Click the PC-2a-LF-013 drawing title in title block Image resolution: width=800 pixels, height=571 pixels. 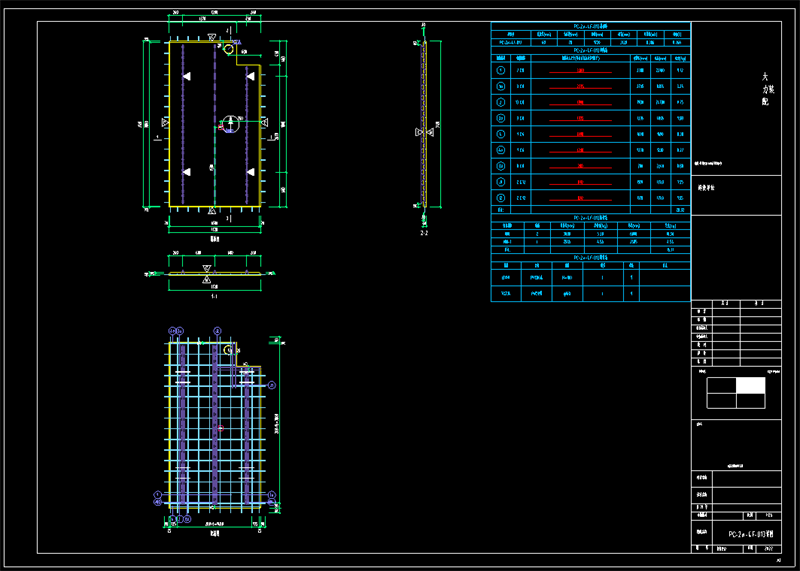point(751,534)
